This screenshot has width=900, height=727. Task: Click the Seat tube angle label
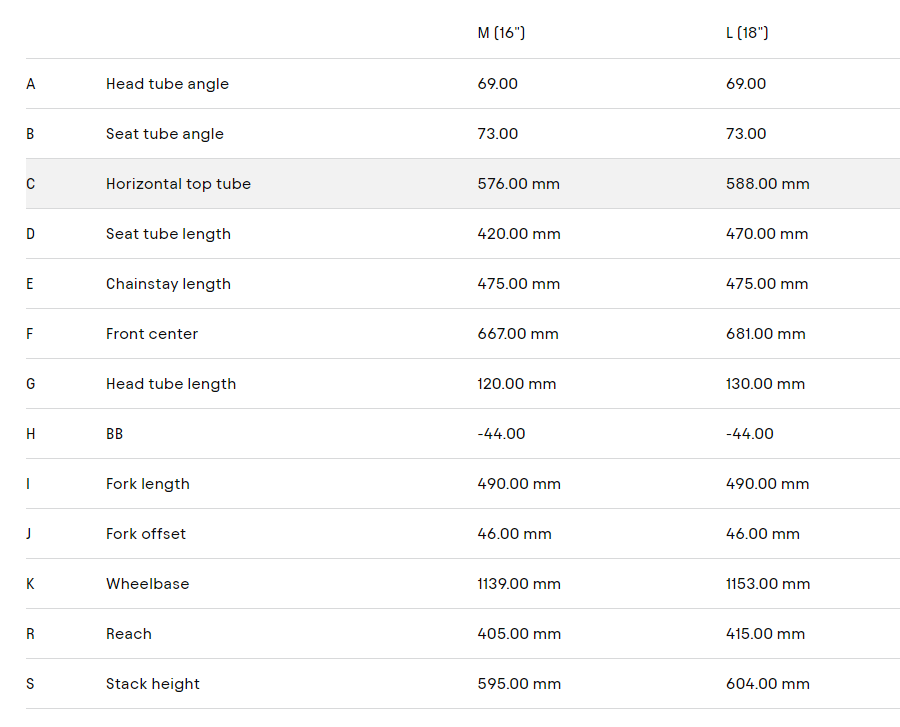pos(165,134)
